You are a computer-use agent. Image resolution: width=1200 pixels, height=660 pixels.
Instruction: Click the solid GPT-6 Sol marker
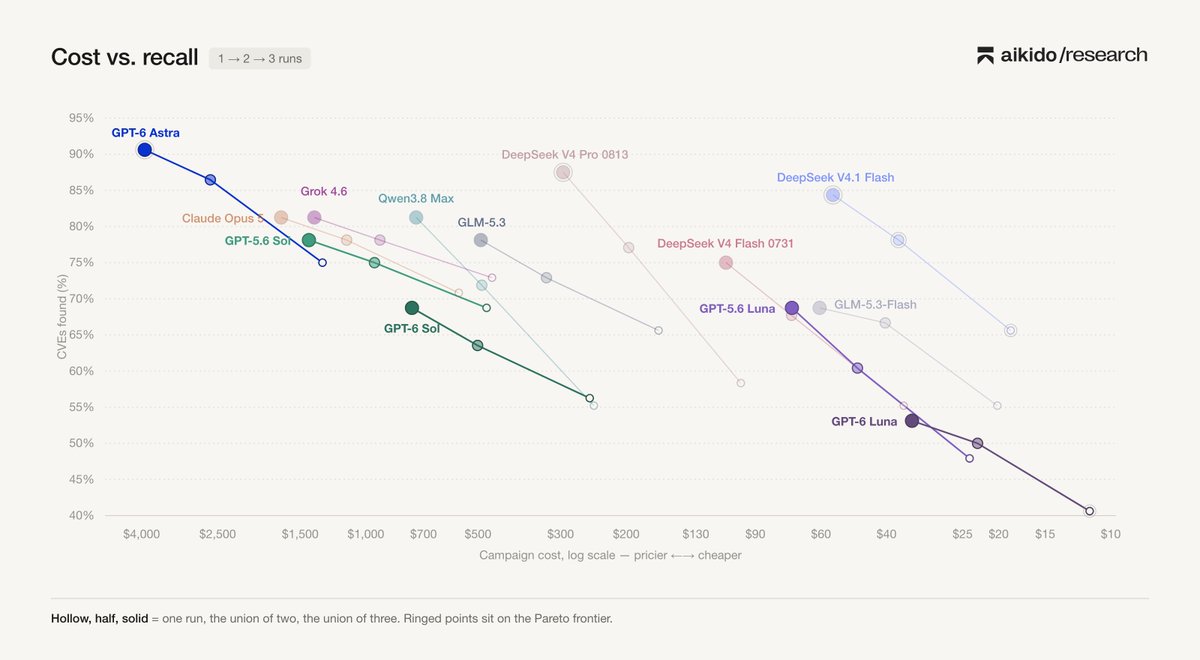[412, 308]
